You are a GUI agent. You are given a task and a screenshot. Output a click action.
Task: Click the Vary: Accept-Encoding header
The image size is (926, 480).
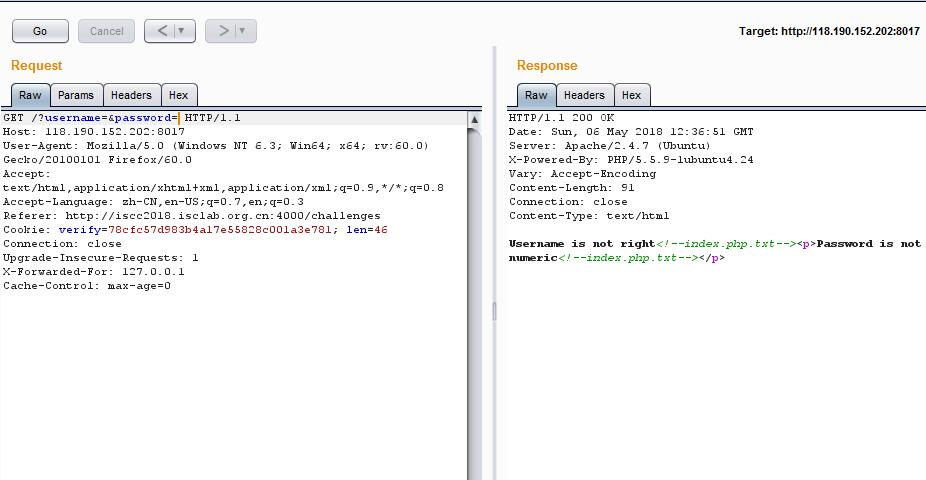(582, 174)
